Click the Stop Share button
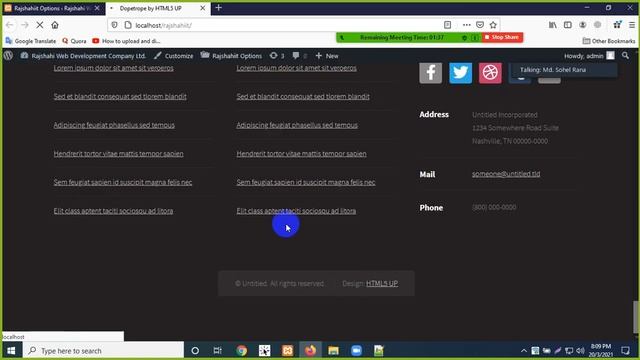 coord(502,37)
